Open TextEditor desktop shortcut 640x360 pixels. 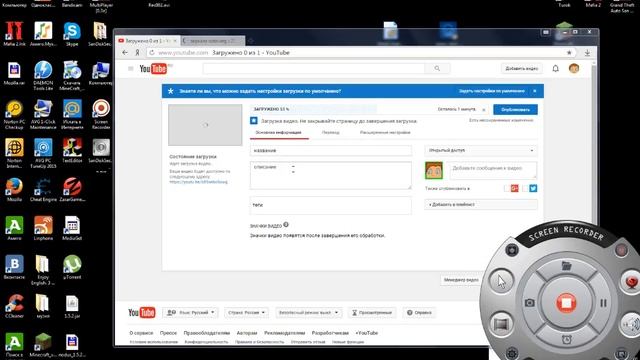(x=72, y=151)
